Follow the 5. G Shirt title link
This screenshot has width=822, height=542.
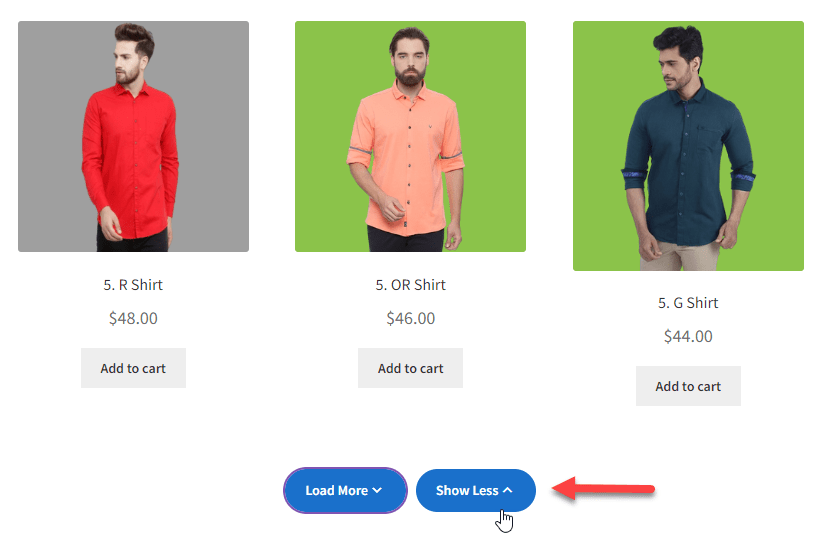click(688, 303)
